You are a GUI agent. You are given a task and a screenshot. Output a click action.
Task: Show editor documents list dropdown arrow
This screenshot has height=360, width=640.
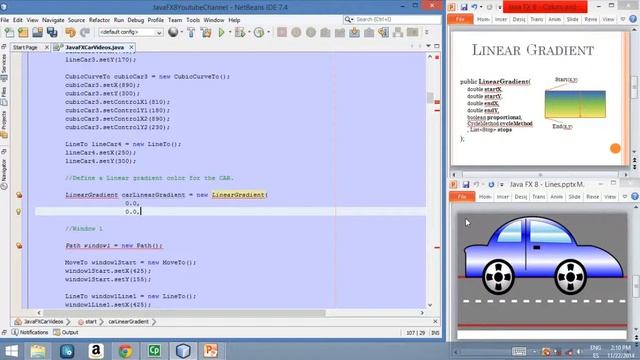click(x=428, y=46)
